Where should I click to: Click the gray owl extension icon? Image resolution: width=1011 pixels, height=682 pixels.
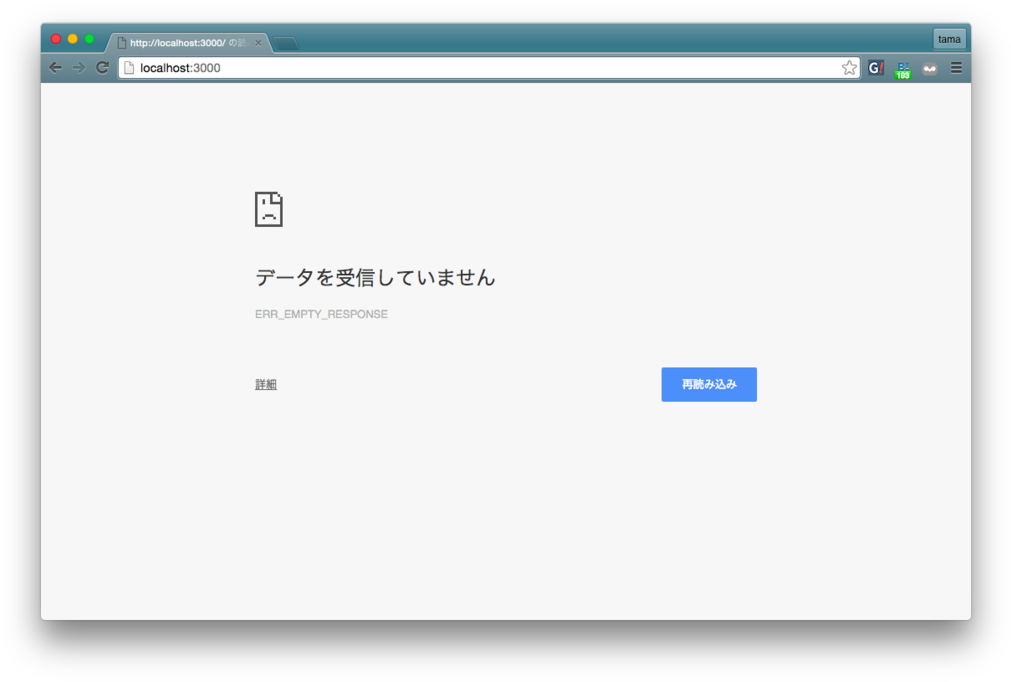tap(929, 67)
